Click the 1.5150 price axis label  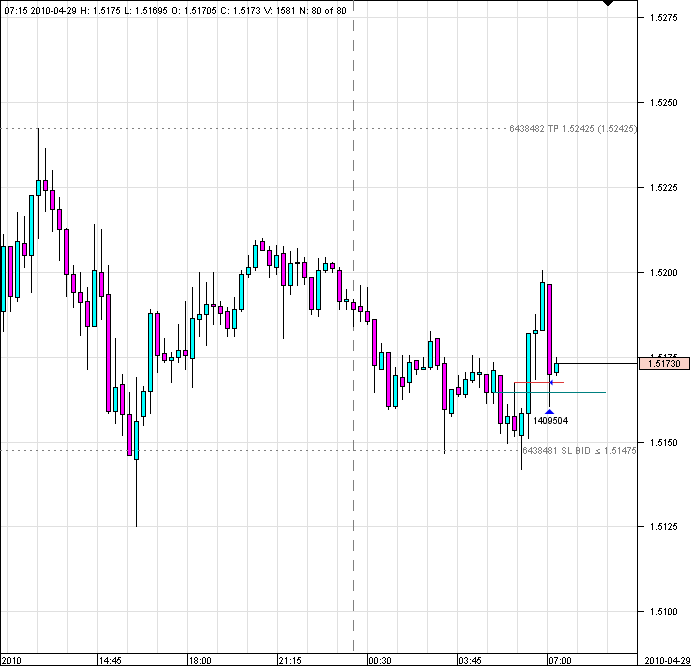tap(664, 443)
